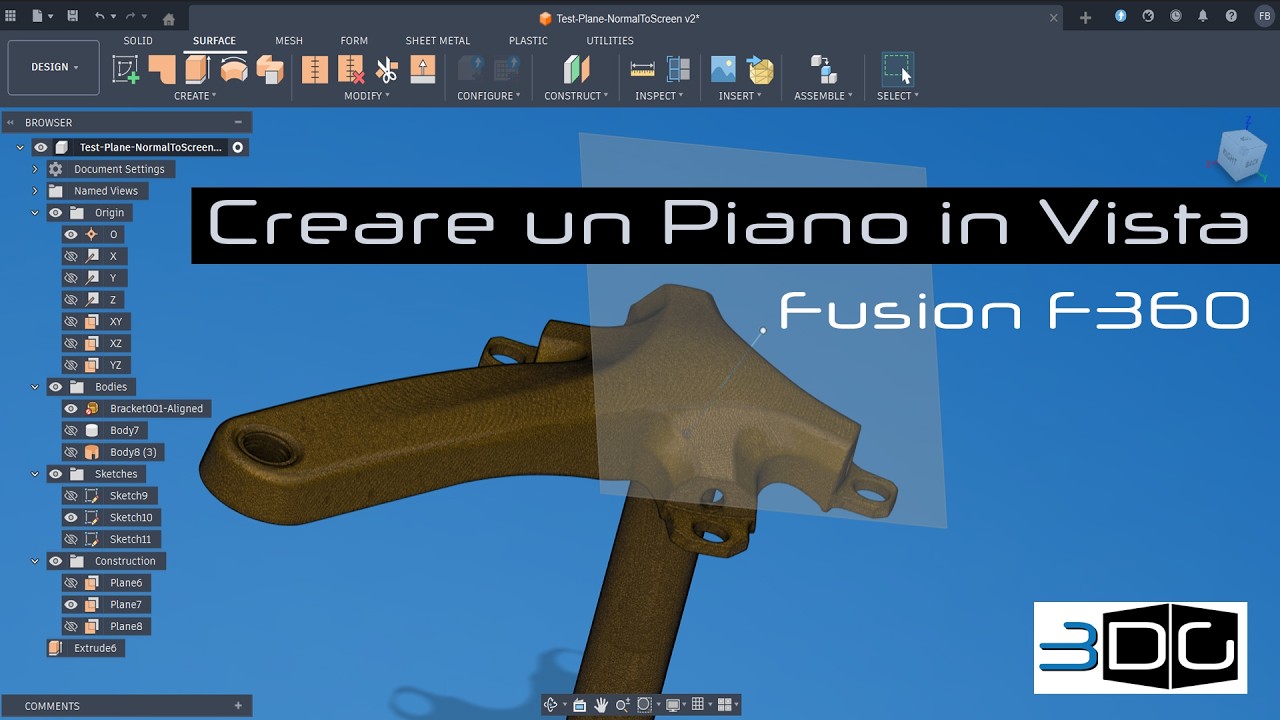Viewport: 1280px width, 720px height.
Task: Activate the window Select tool
Action: tap(897, 69)
